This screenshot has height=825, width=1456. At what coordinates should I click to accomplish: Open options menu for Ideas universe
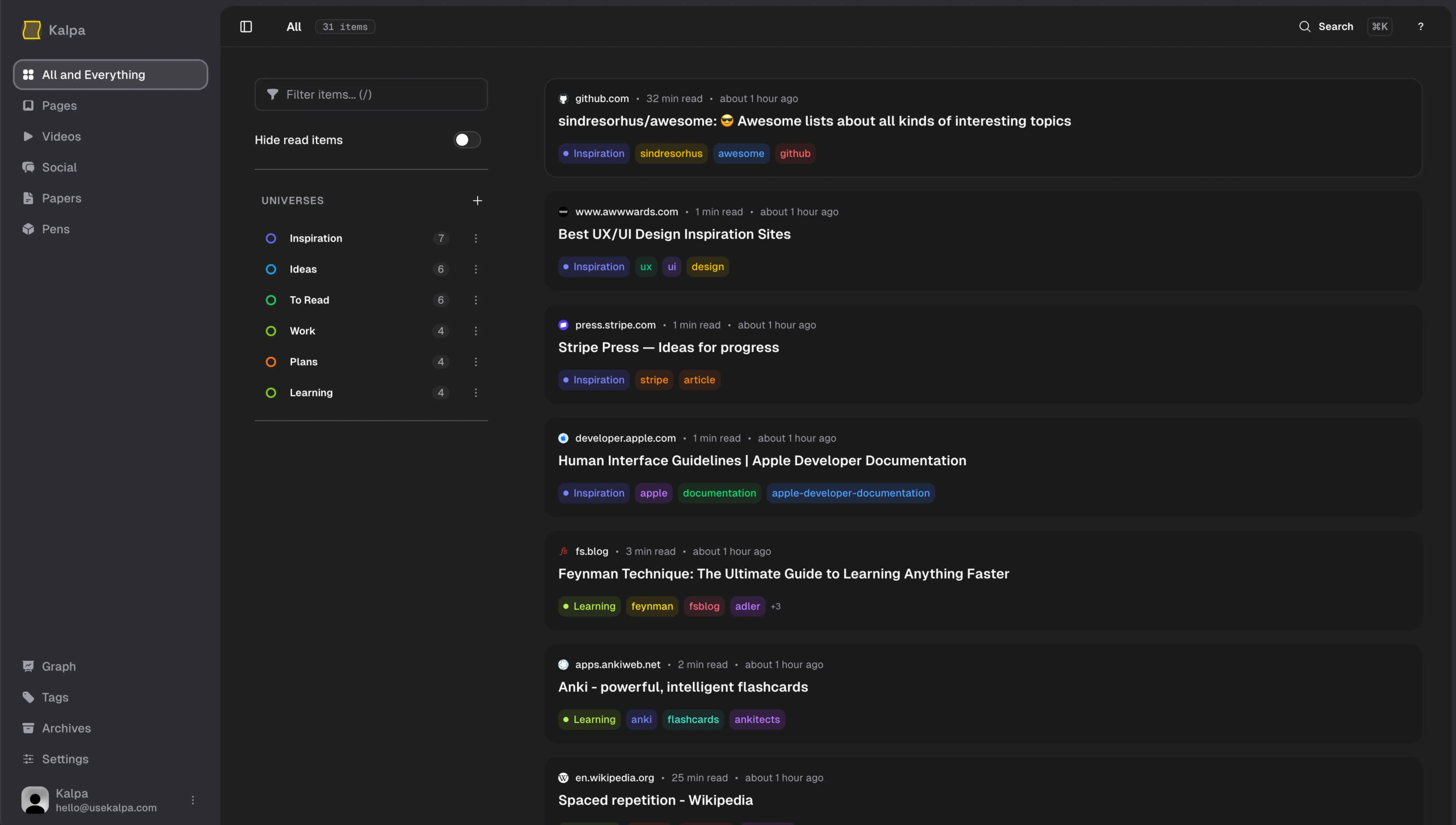[x=476, y=269]
